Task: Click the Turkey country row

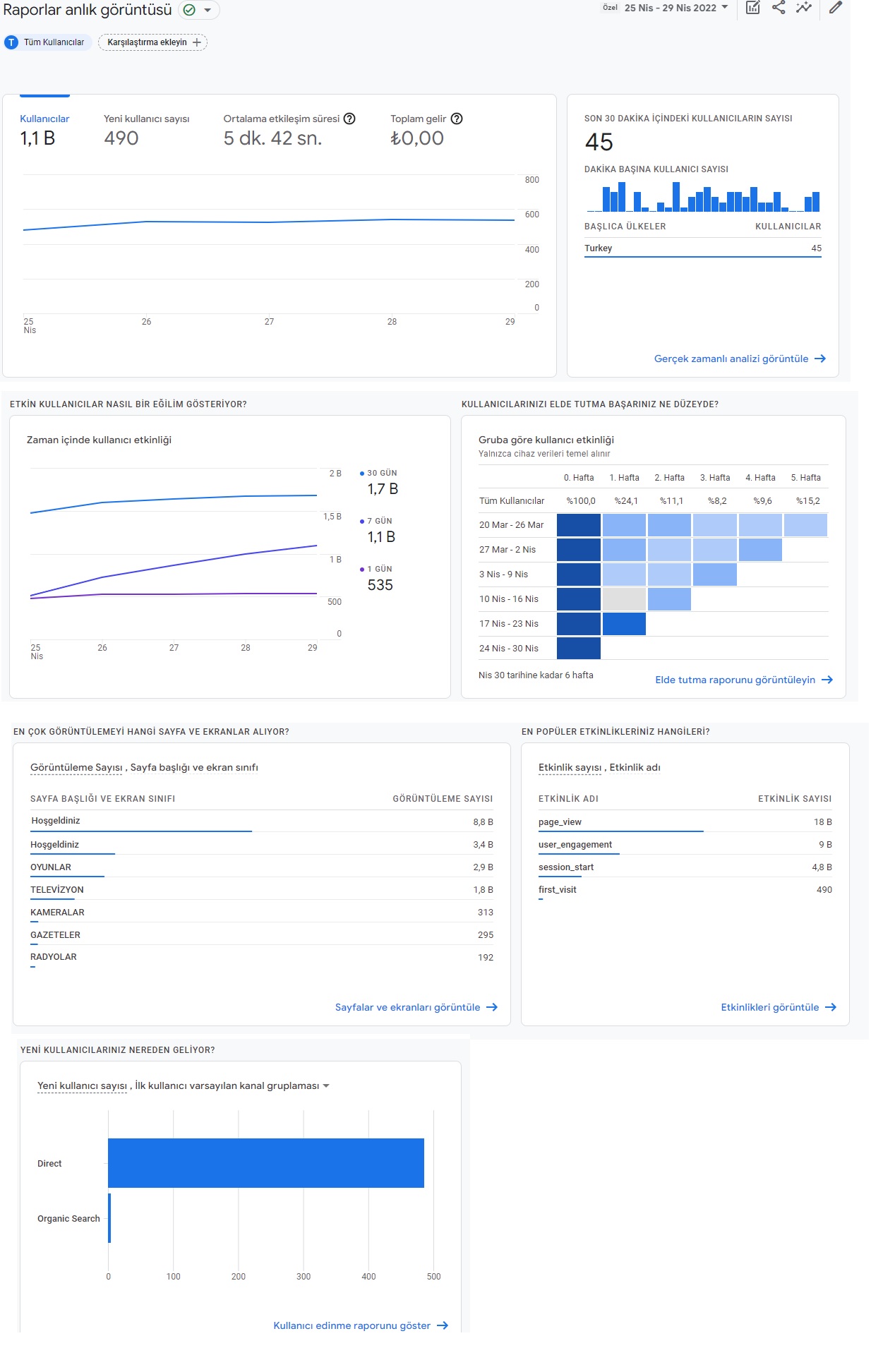Action: pyautogui.click(x=703, y=248)
